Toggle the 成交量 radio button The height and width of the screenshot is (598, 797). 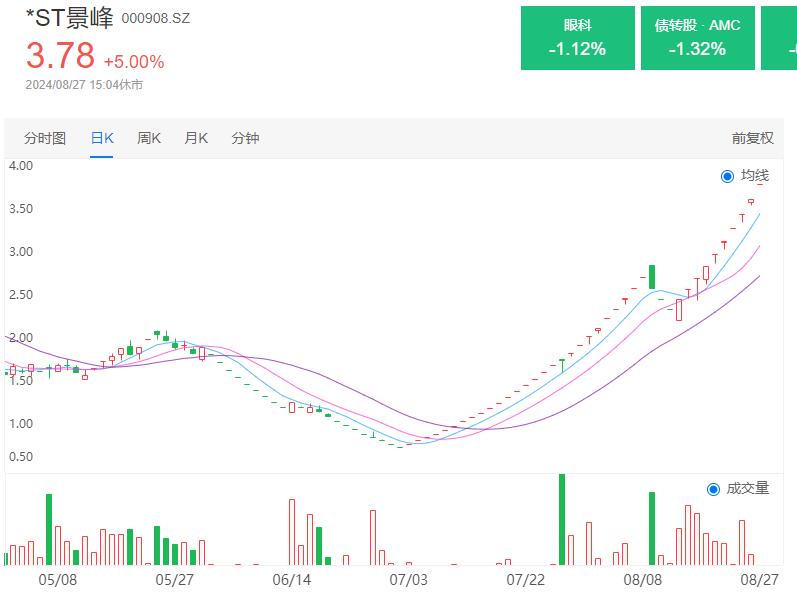(713, 489)
